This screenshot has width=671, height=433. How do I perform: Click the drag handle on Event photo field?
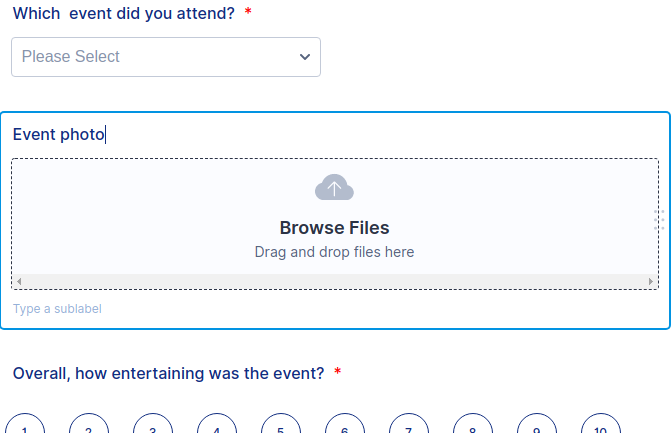point(659,221)
